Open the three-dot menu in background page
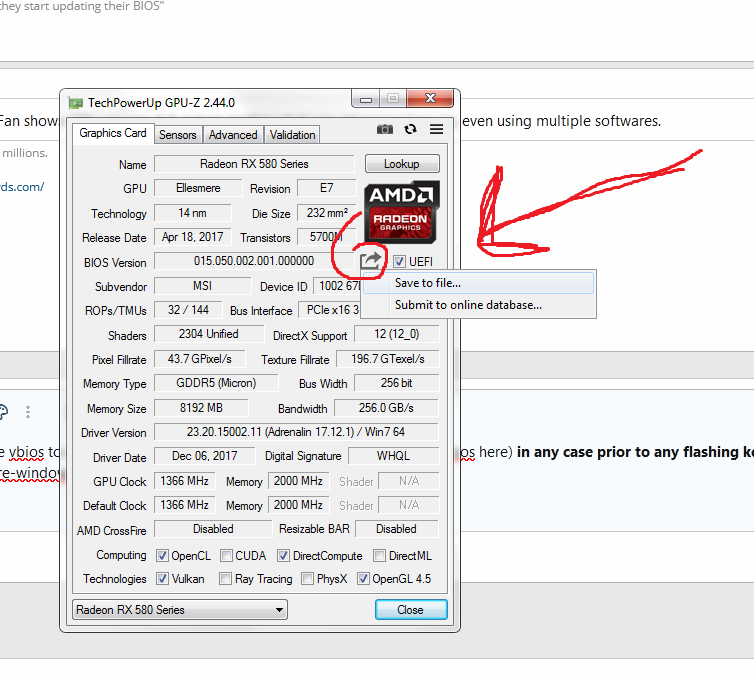Image resolution: width=754 pixels, height=677 pixels. point(28,412)
